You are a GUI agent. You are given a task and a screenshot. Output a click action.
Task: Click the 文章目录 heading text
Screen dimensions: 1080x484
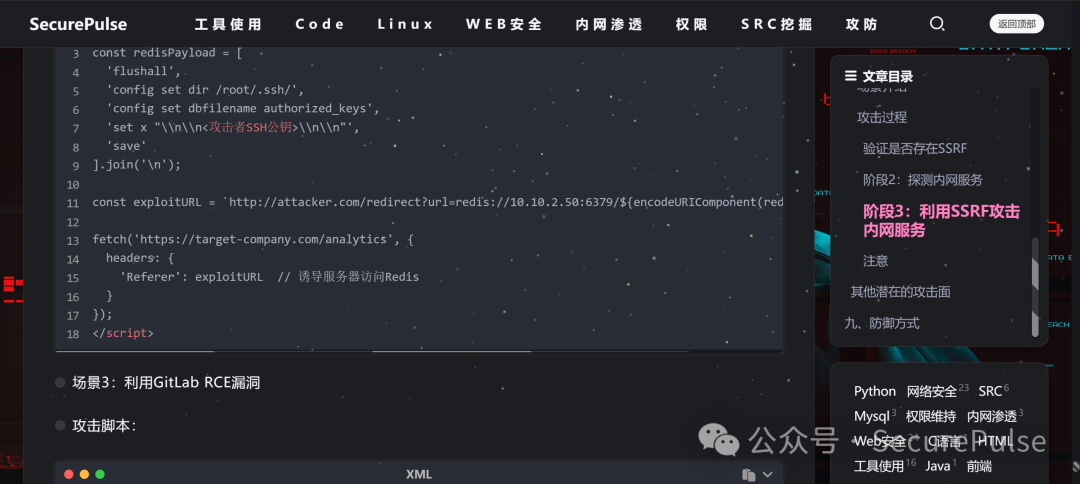click(888, 76)
